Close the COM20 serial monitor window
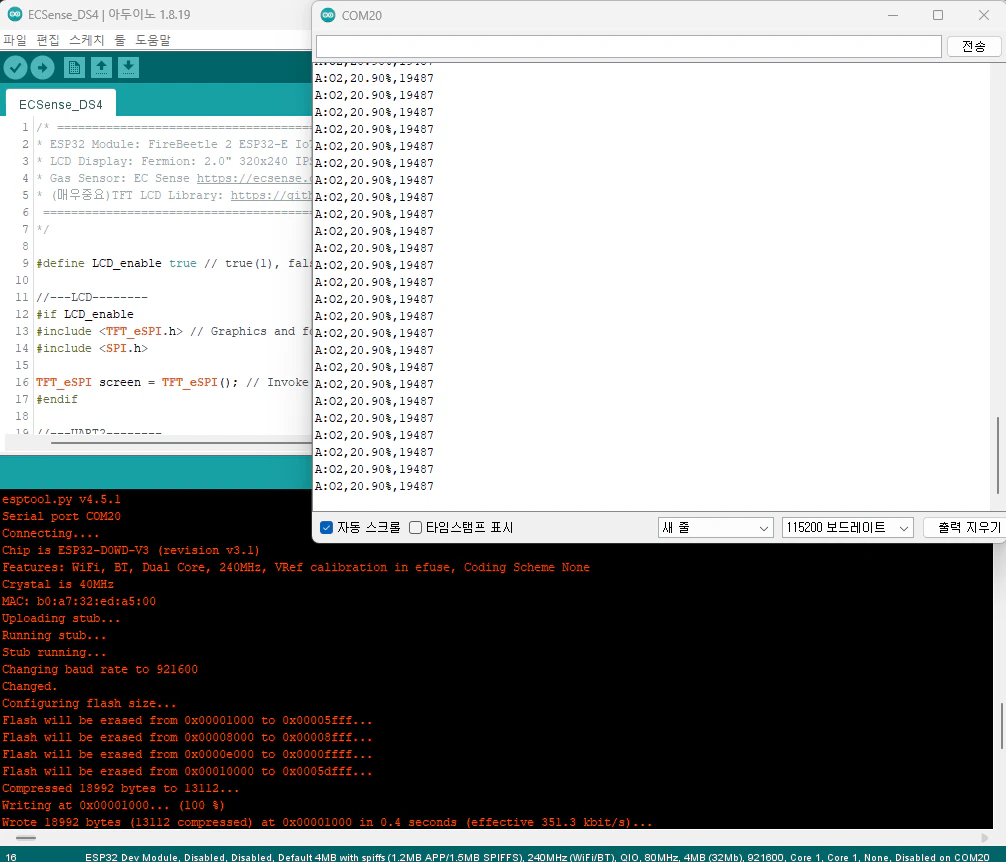1006x862 pixels. [x=984, y=15]
